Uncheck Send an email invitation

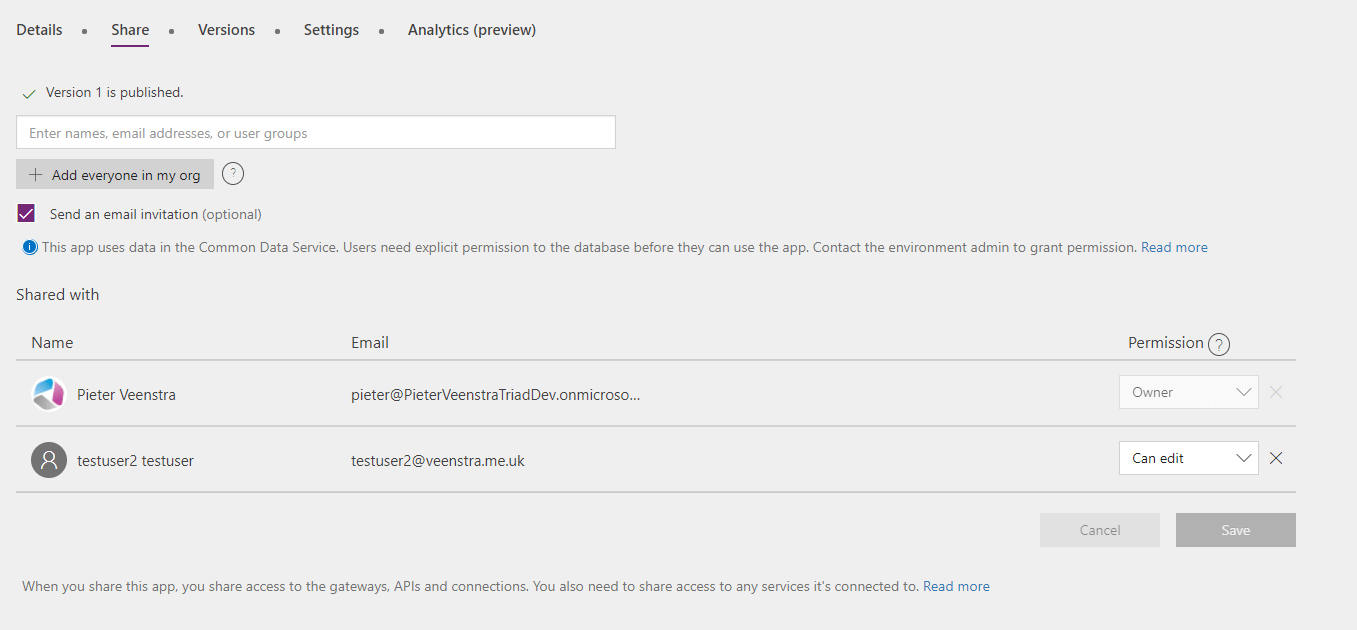(26, 214)
